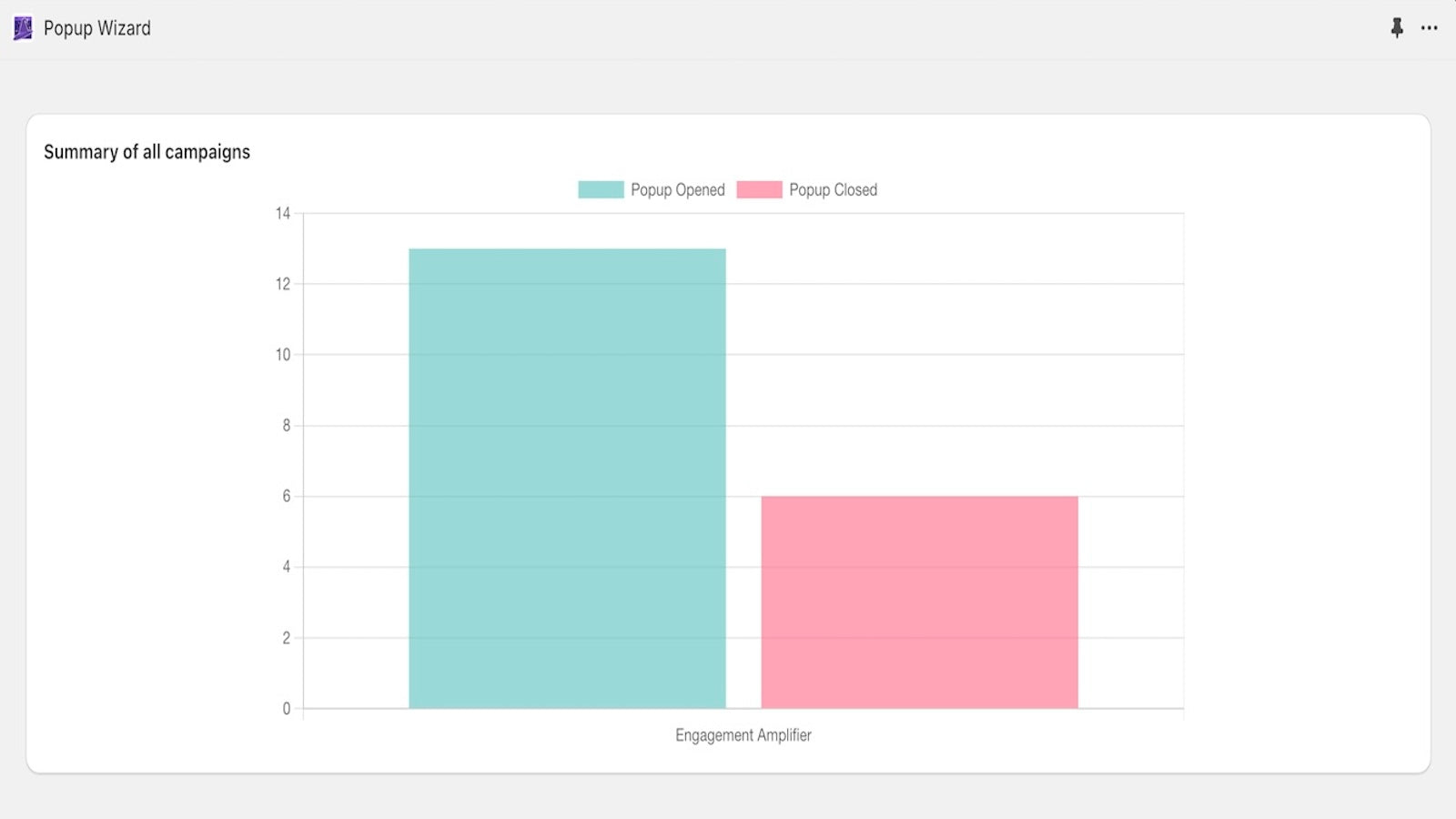
Task: Toggle the Popup Closed pink legend swatch
Action: pos(759,189)
